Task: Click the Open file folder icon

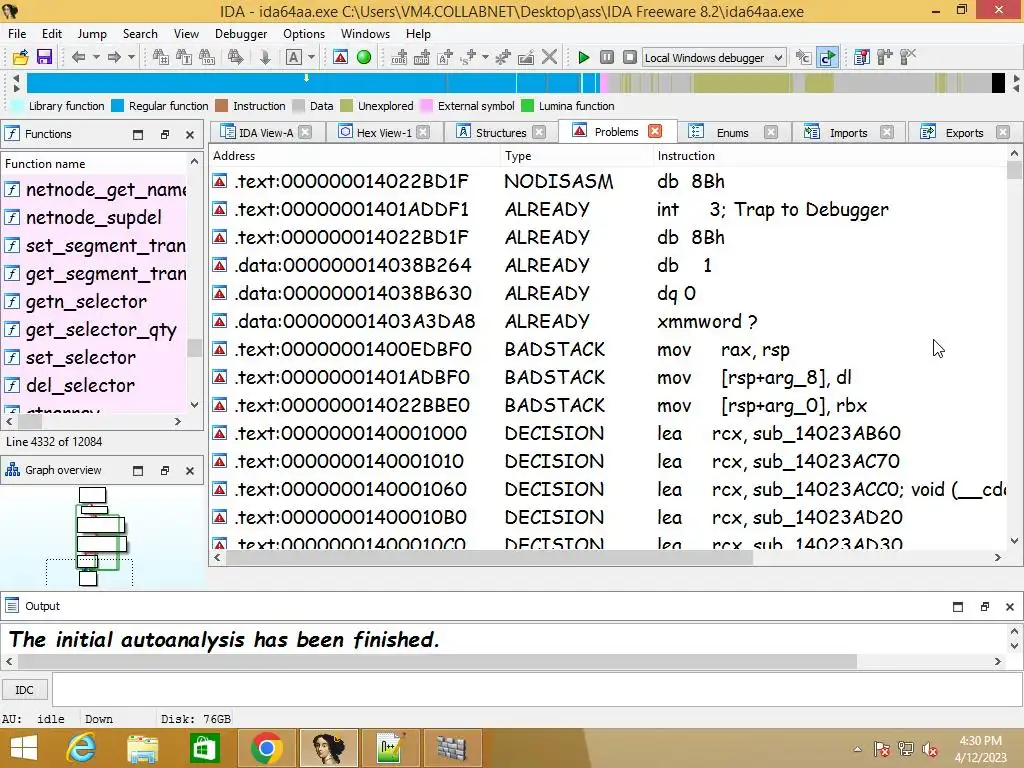Action: [20, 57]
